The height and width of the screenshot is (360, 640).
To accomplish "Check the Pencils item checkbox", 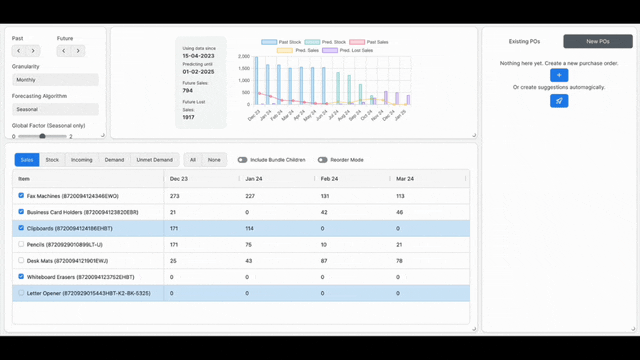I will pos(21,244).
